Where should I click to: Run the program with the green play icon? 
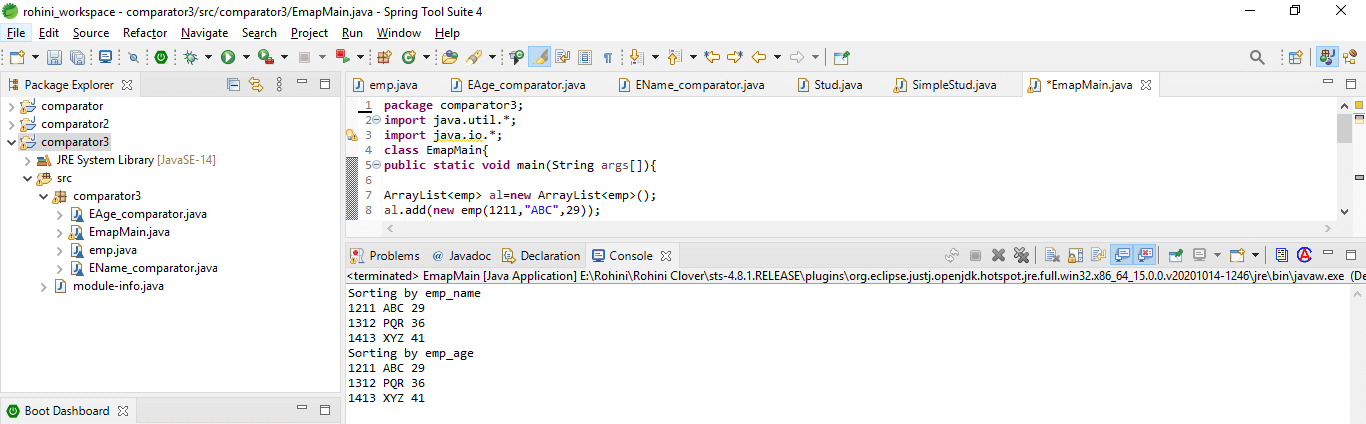tap(228, 58)
